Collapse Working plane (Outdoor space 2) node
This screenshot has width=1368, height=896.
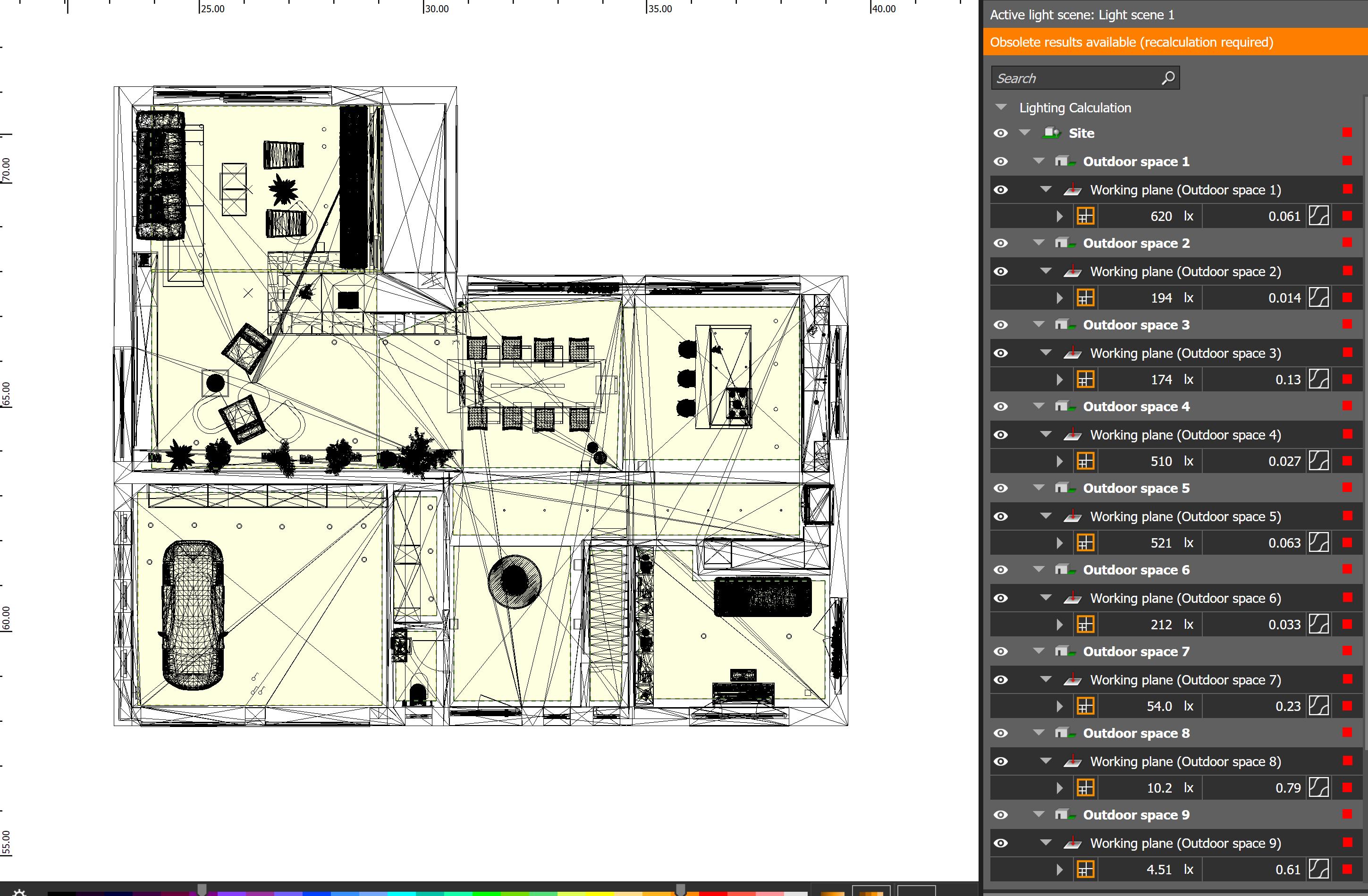coord(1046,270)
